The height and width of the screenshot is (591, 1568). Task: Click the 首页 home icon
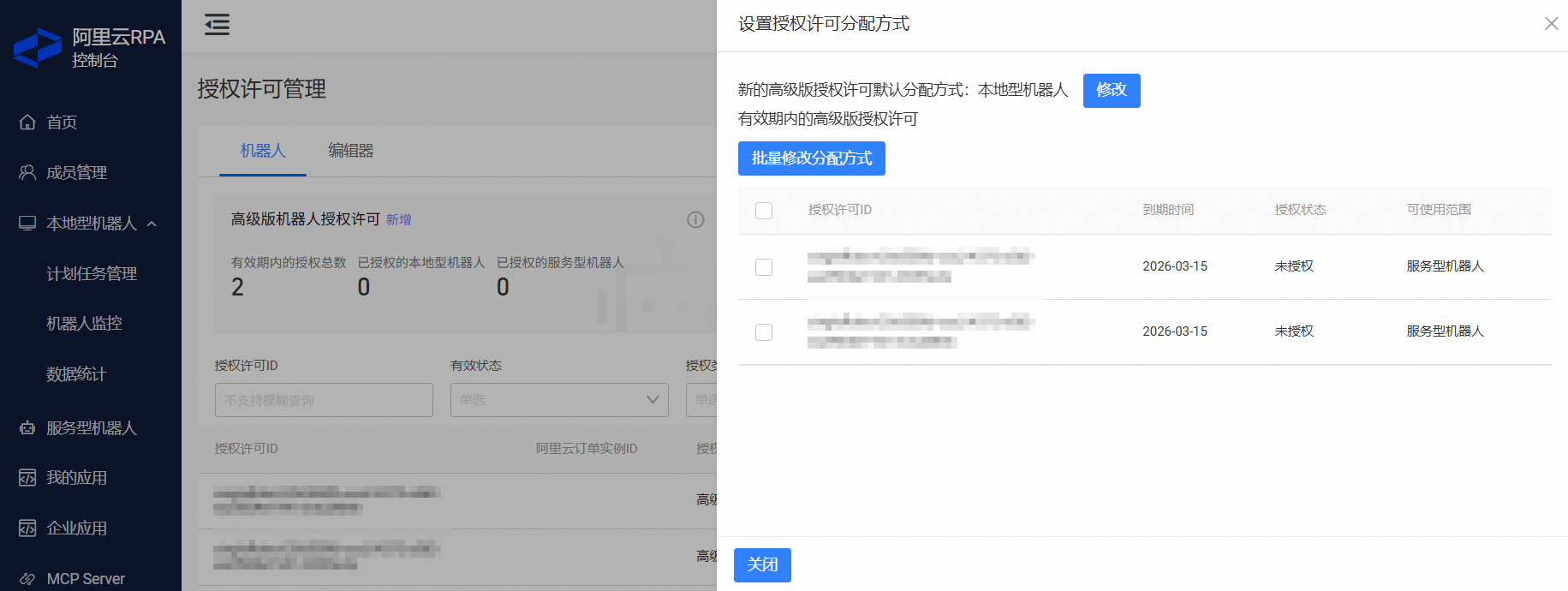point(27,122)
